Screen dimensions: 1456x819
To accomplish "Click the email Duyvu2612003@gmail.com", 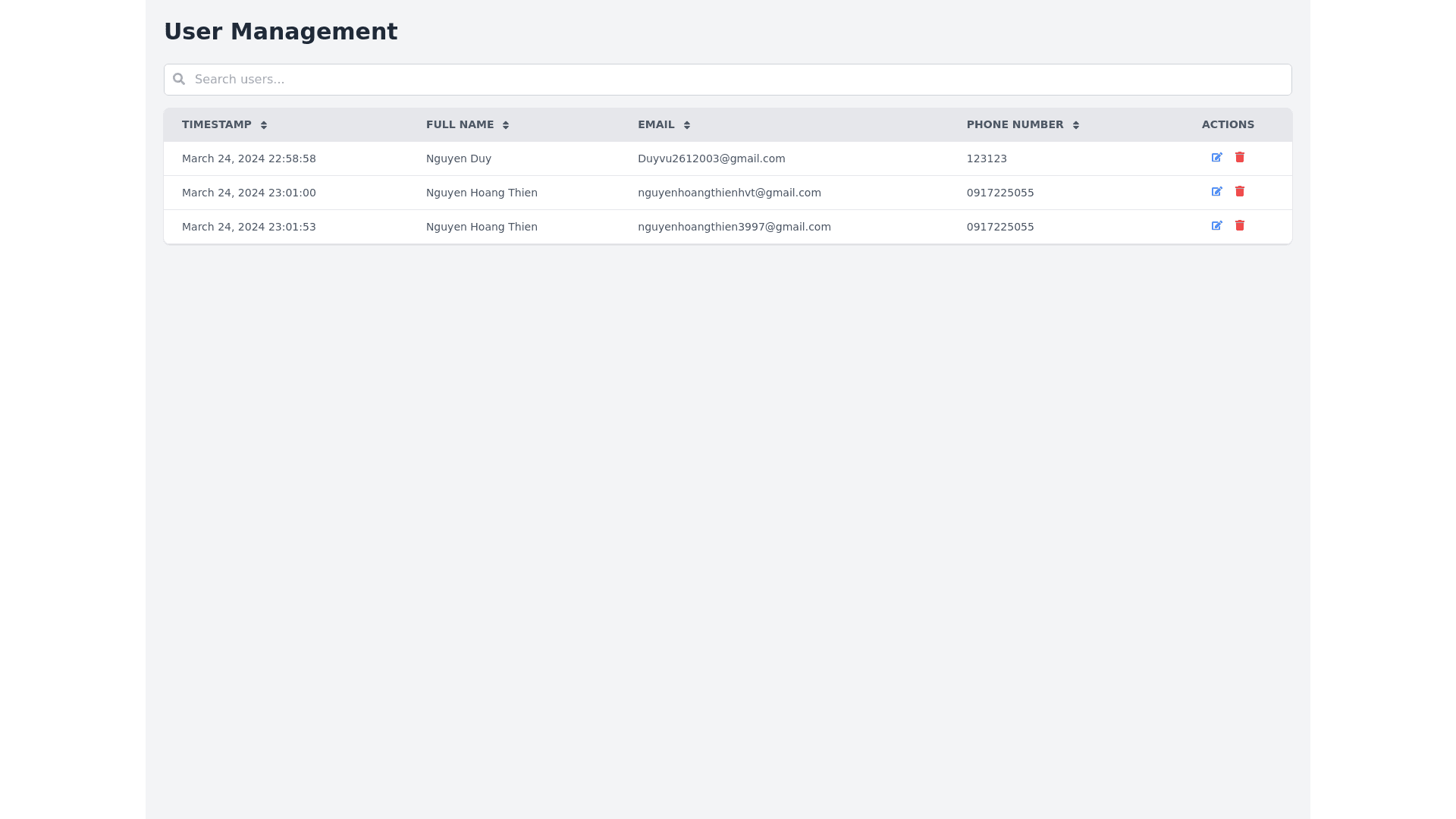I will pos(711,158).
